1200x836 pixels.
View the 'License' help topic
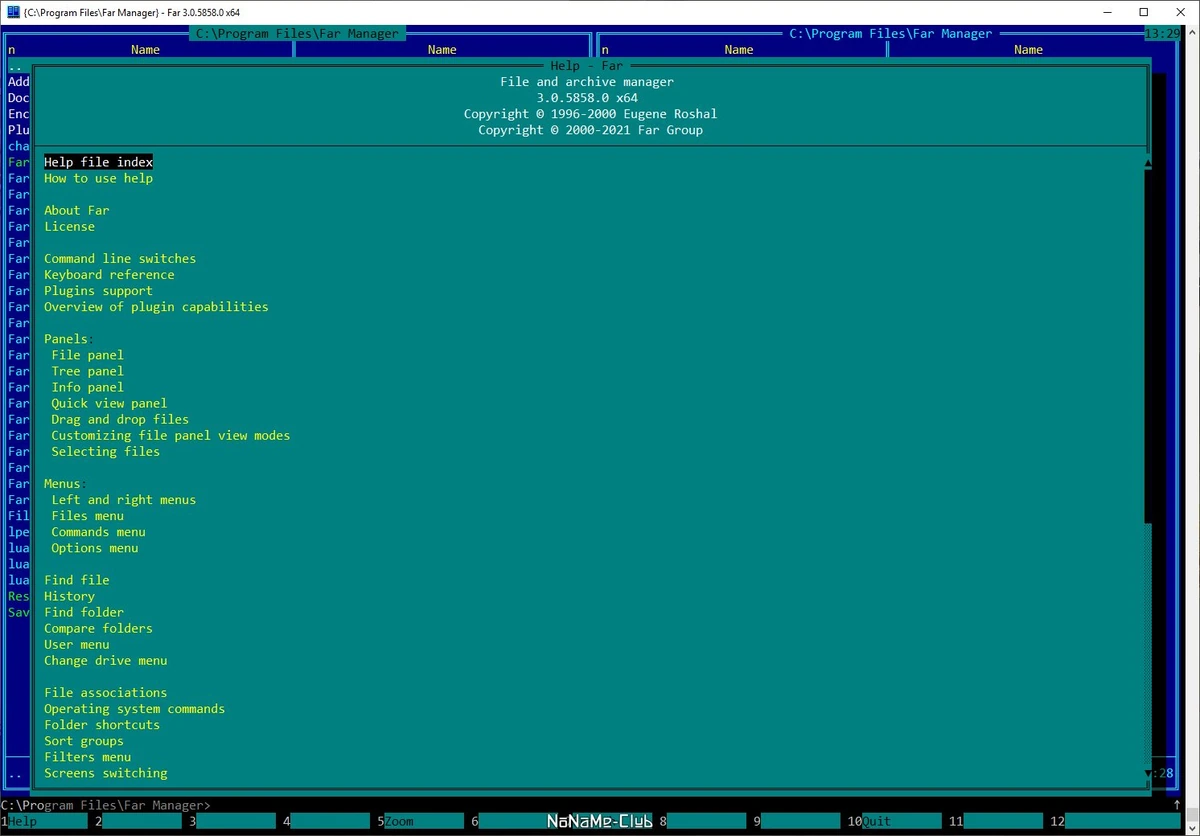tap(69, 226)
